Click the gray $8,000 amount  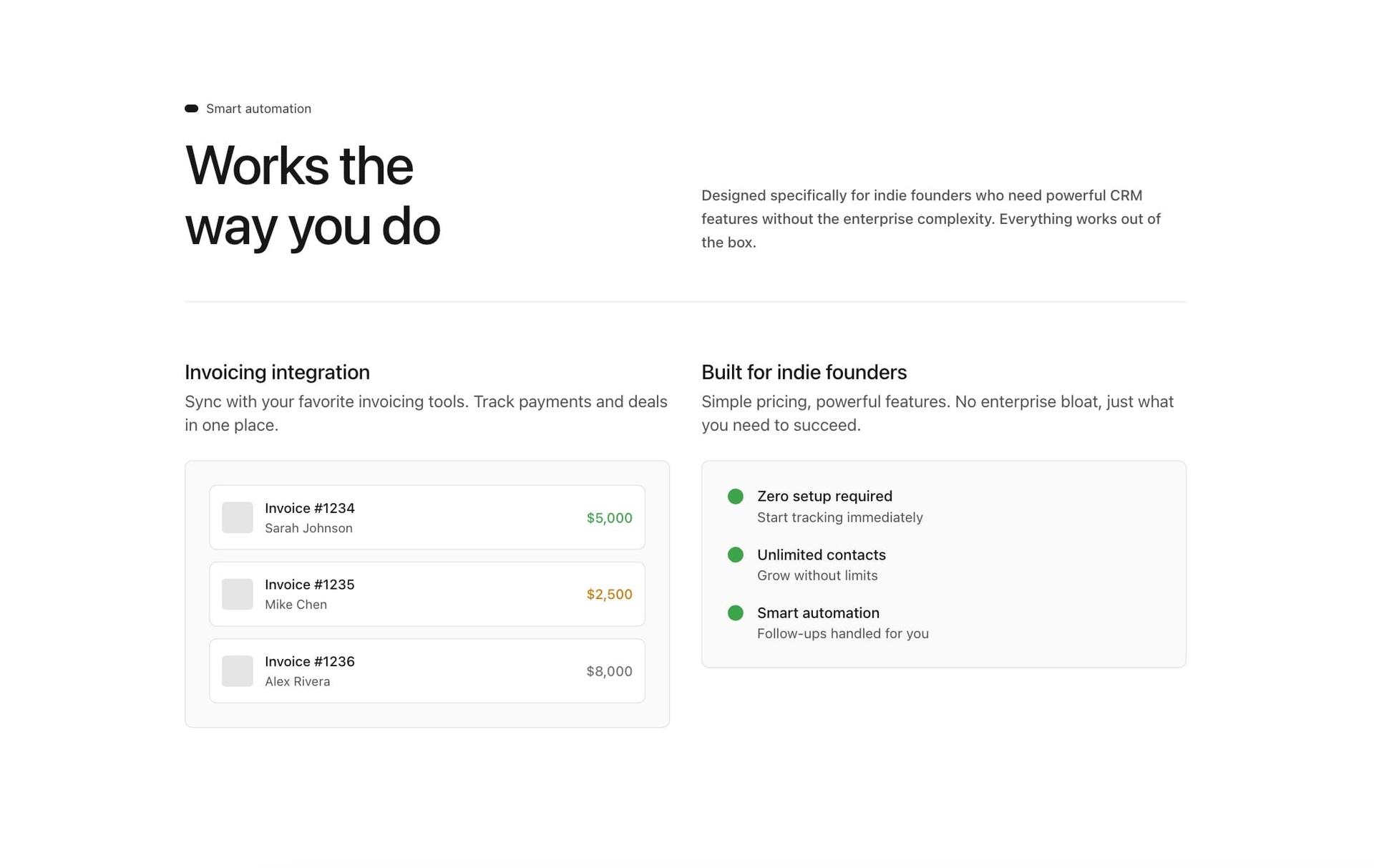[609, 671]
